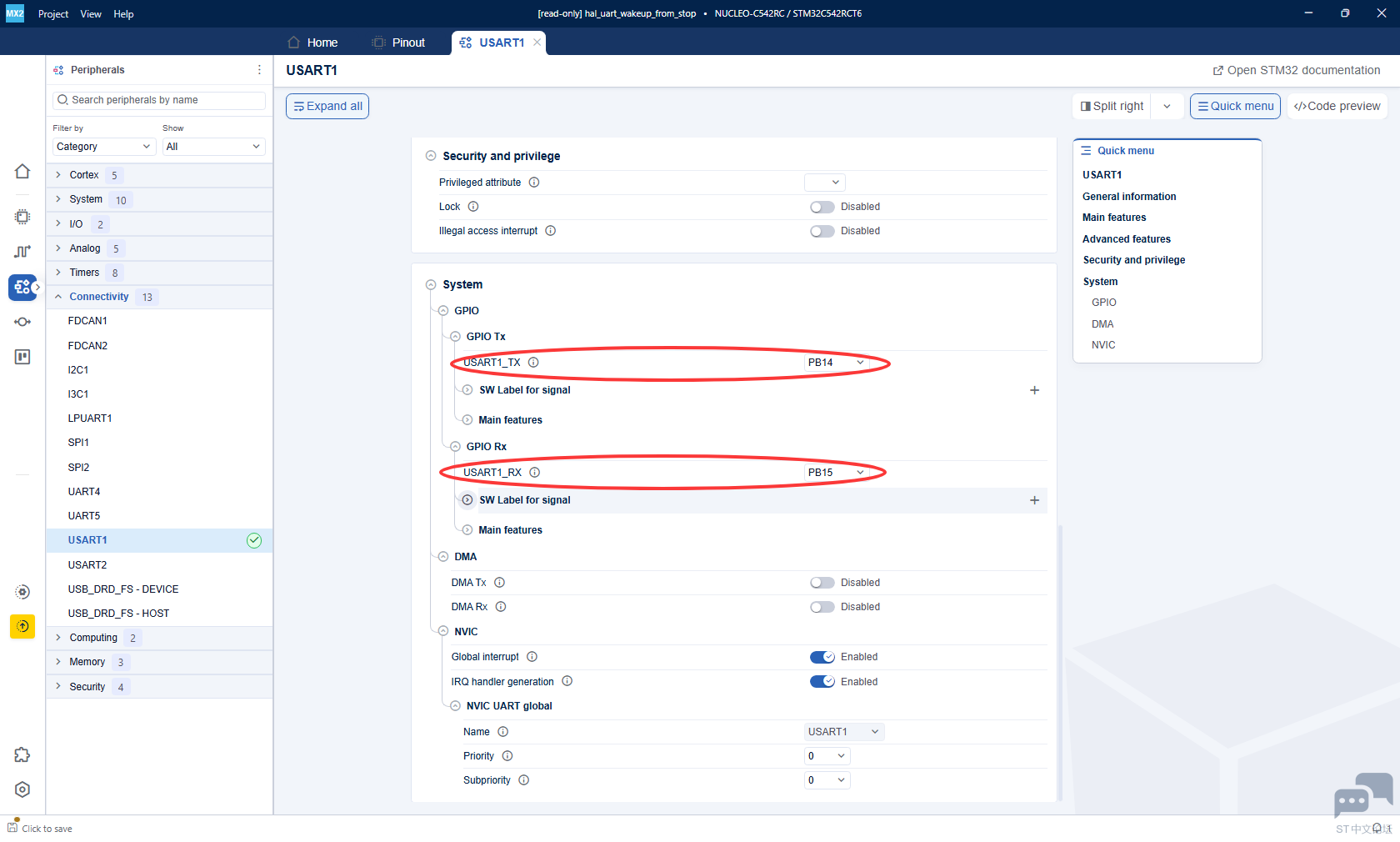Switch to the Home tab
1400x842 pixels.
tap(312, 43)
